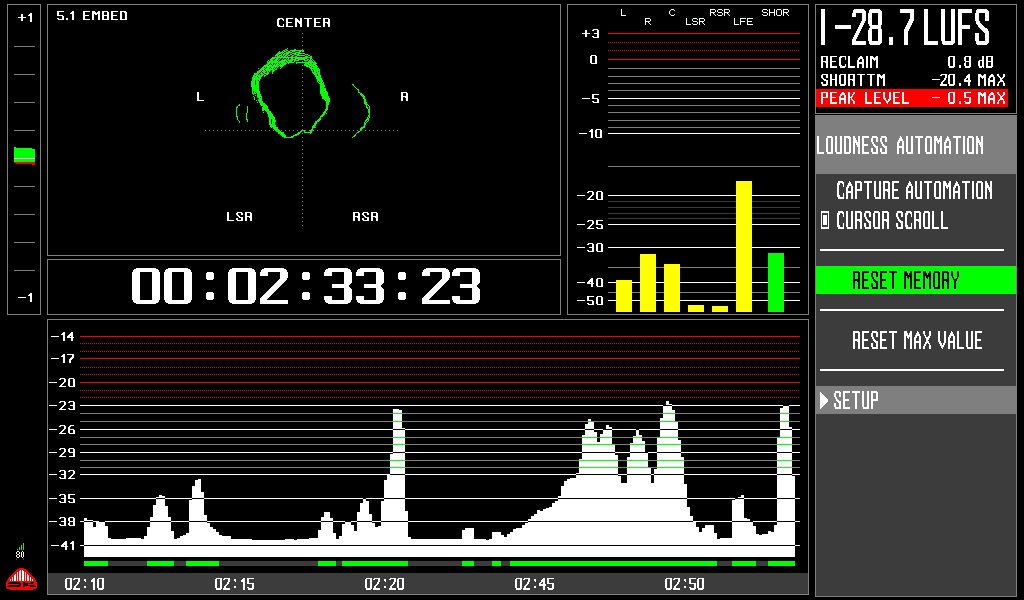Screen dimensions: 1024x600
Task: Click the timecode display showing 00:02:33:23
Action: coord(305,287)
